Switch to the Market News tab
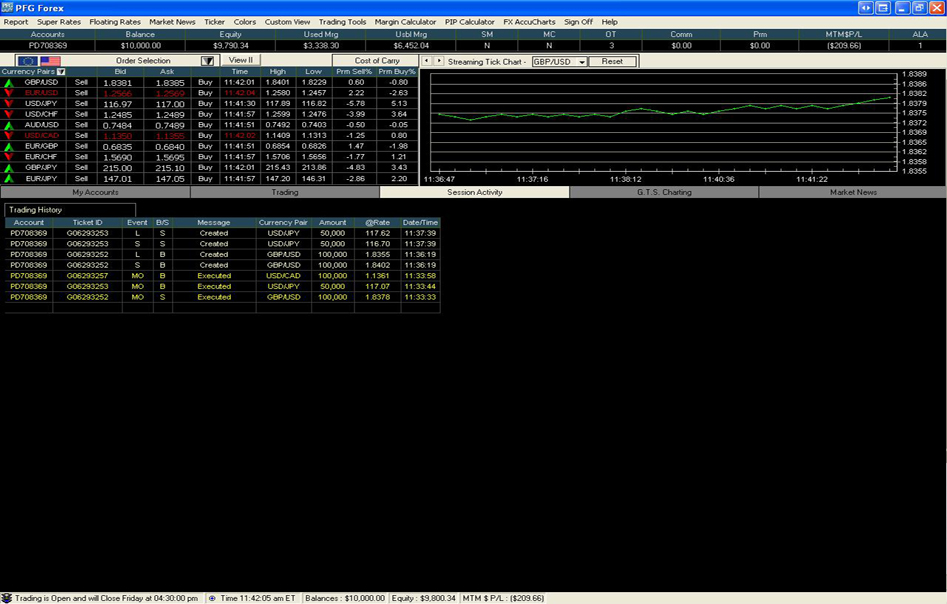Screen dimensions: 947x604 pyautogui.click(x=853, y=192)
